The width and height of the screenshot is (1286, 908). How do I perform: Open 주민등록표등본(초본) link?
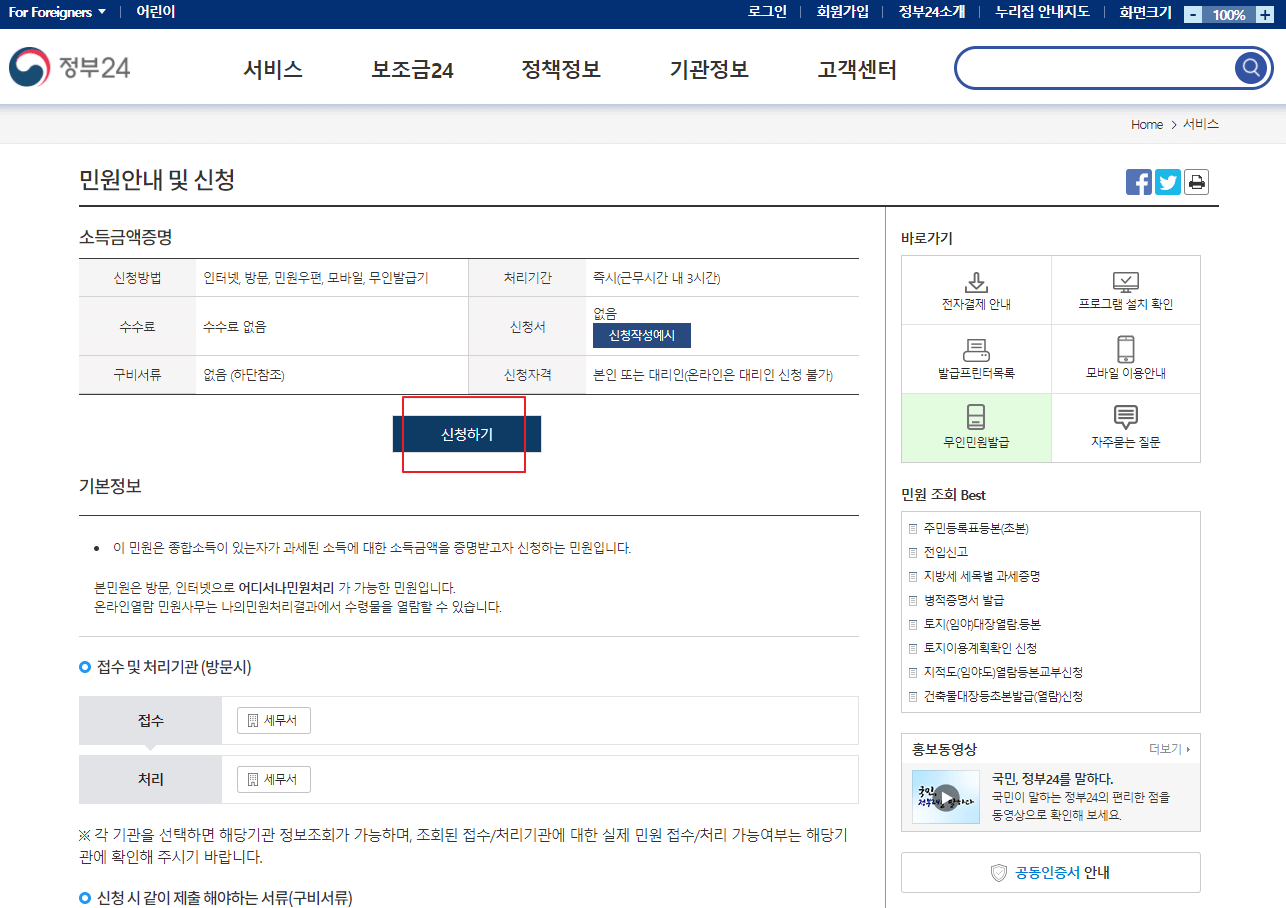tap(976, 528)
